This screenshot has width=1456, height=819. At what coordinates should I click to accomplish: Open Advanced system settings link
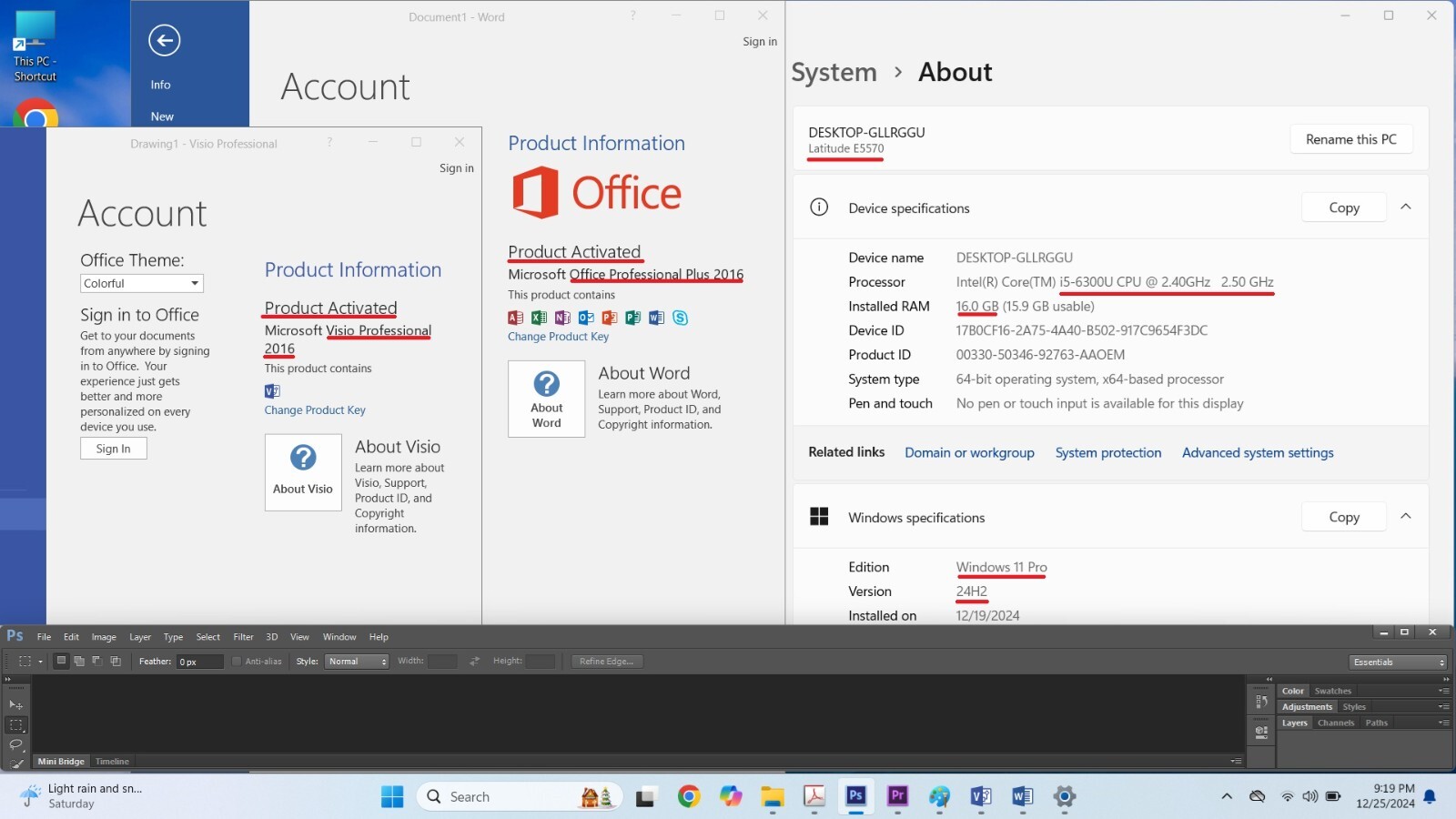[1258, 453]
